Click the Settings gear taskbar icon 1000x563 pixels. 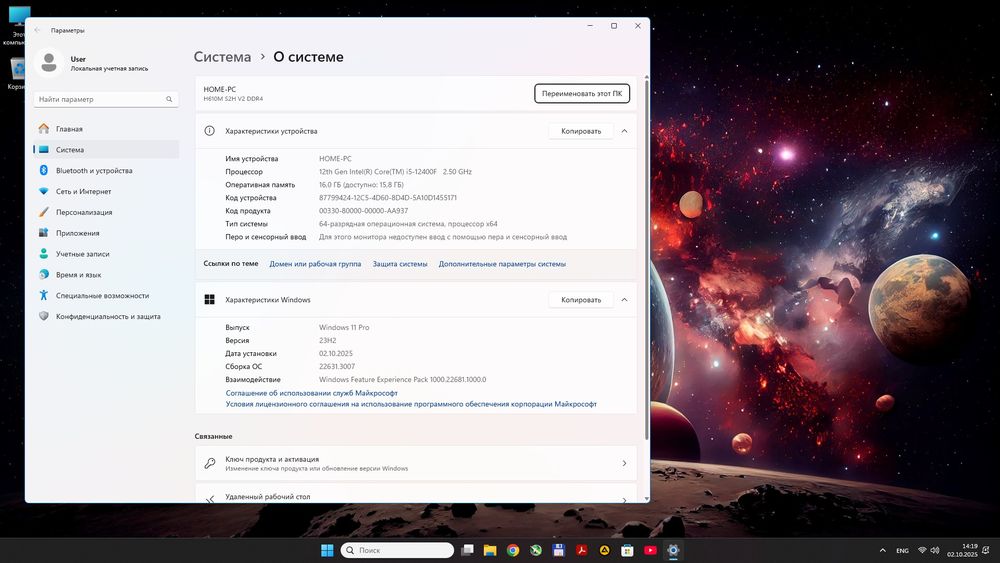coord(673,550)
